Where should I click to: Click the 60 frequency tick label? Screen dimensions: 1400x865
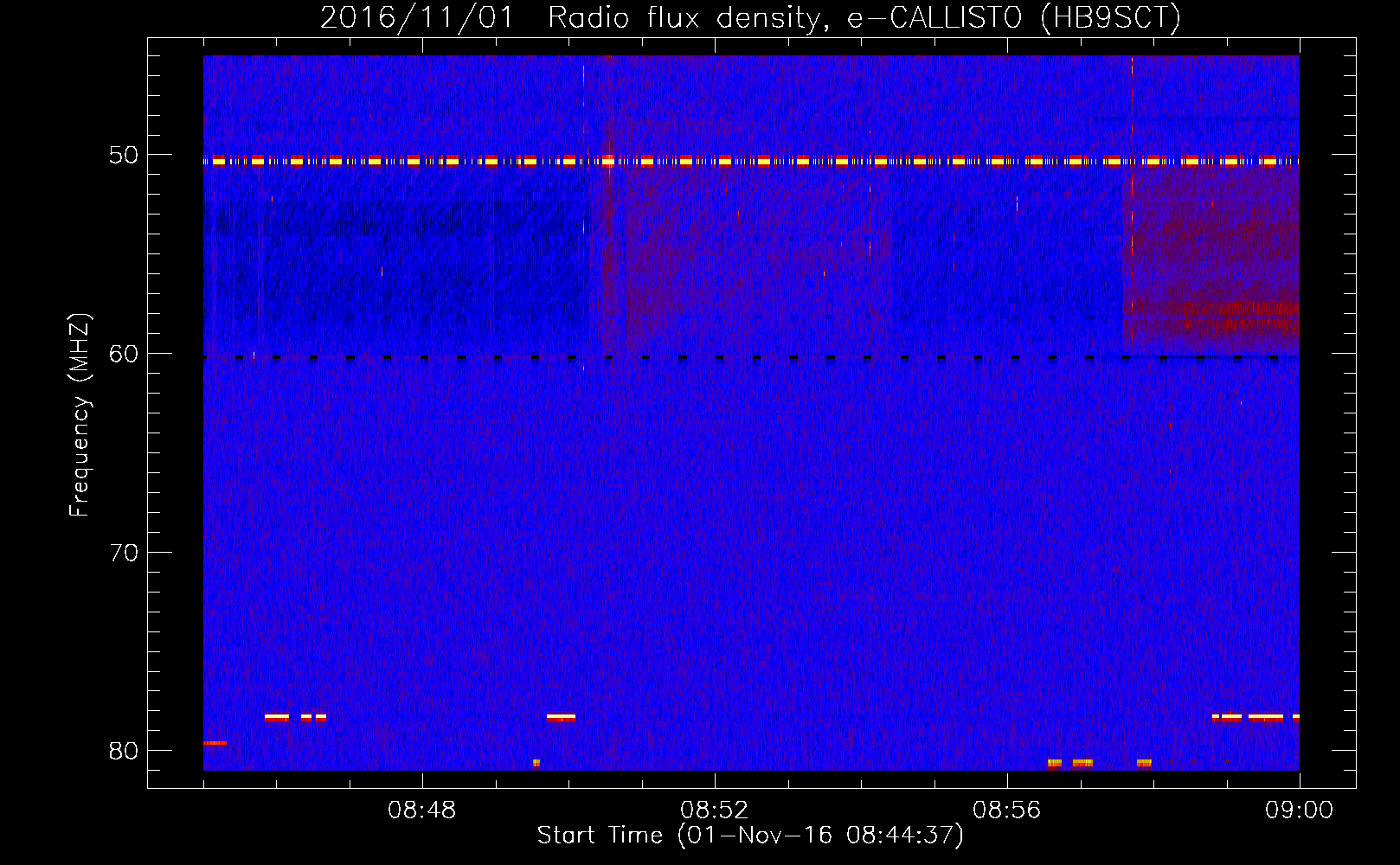(124, 354)
